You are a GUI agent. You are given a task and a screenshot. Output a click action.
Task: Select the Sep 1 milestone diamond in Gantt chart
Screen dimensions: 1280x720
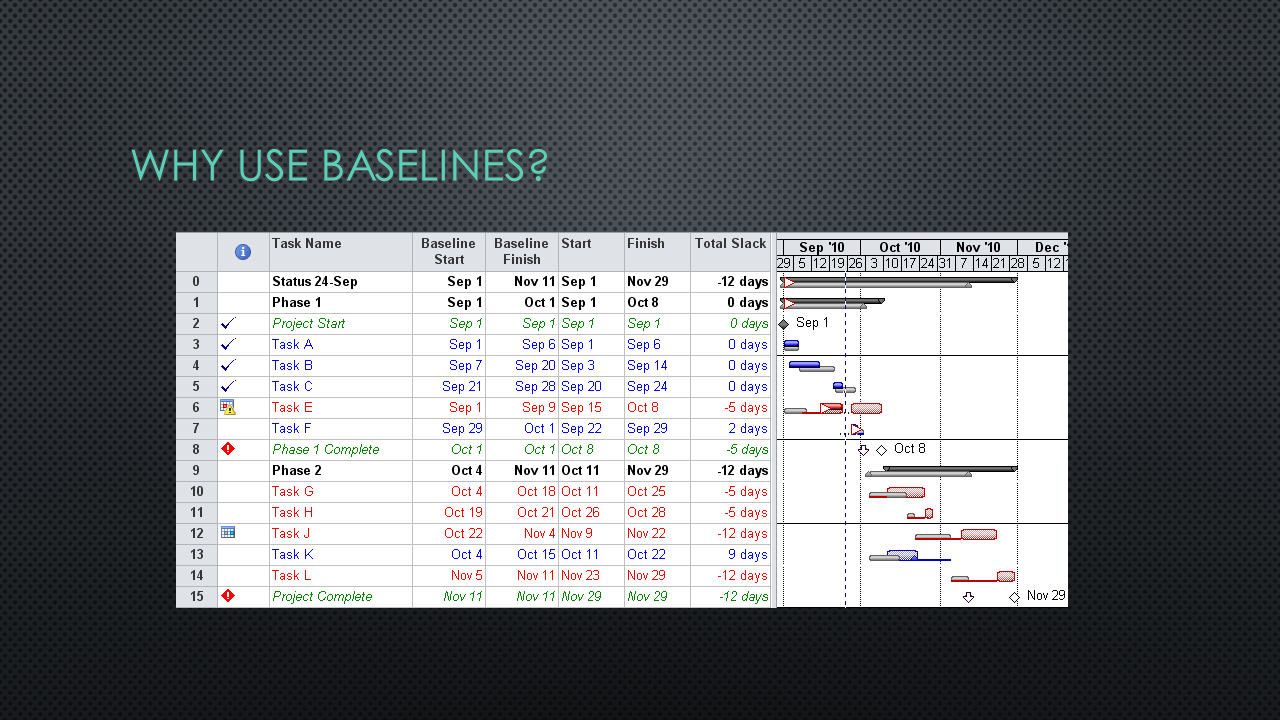[x=784, y=324]
